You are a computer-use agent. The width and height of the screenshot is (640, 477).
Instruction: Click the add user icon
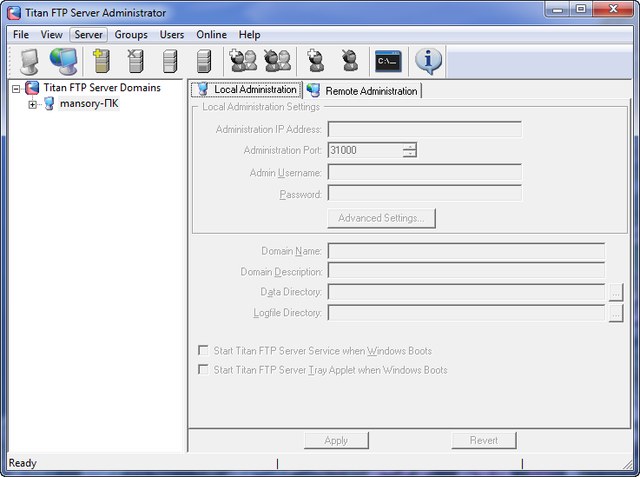coord(316,61)
